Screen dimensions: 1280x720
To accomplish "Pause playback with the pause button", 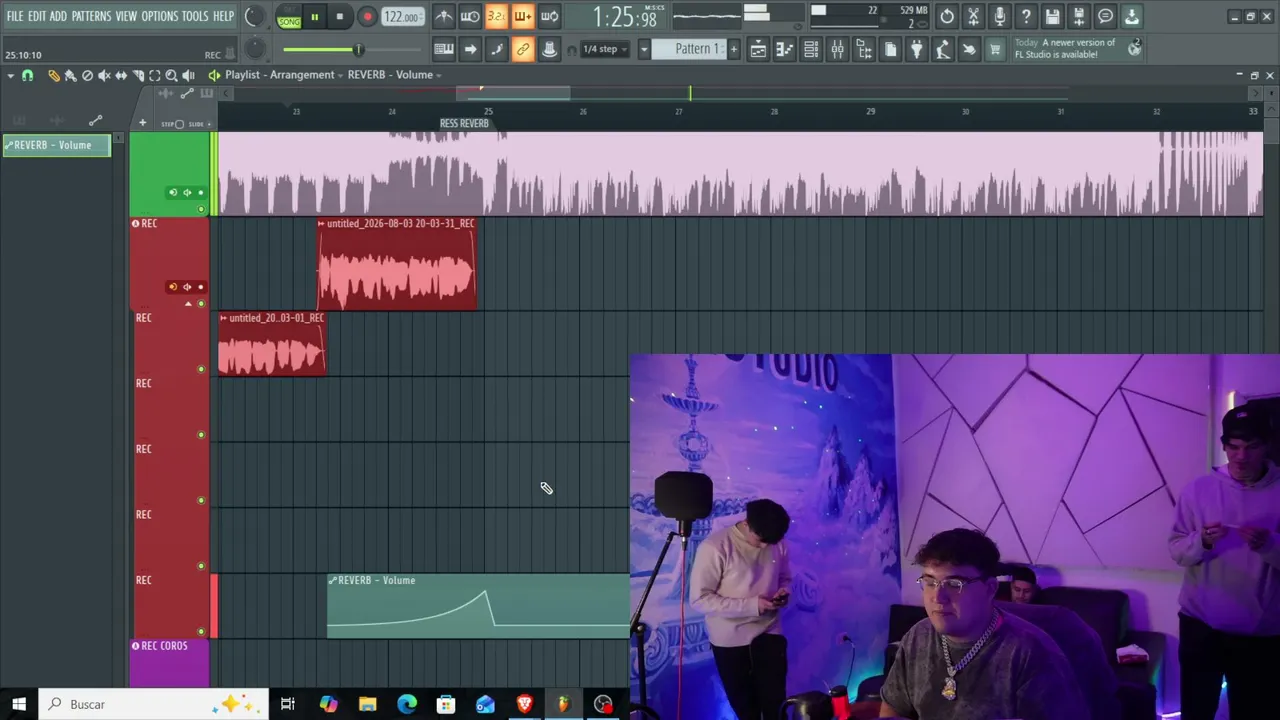I will click(314, 17).
